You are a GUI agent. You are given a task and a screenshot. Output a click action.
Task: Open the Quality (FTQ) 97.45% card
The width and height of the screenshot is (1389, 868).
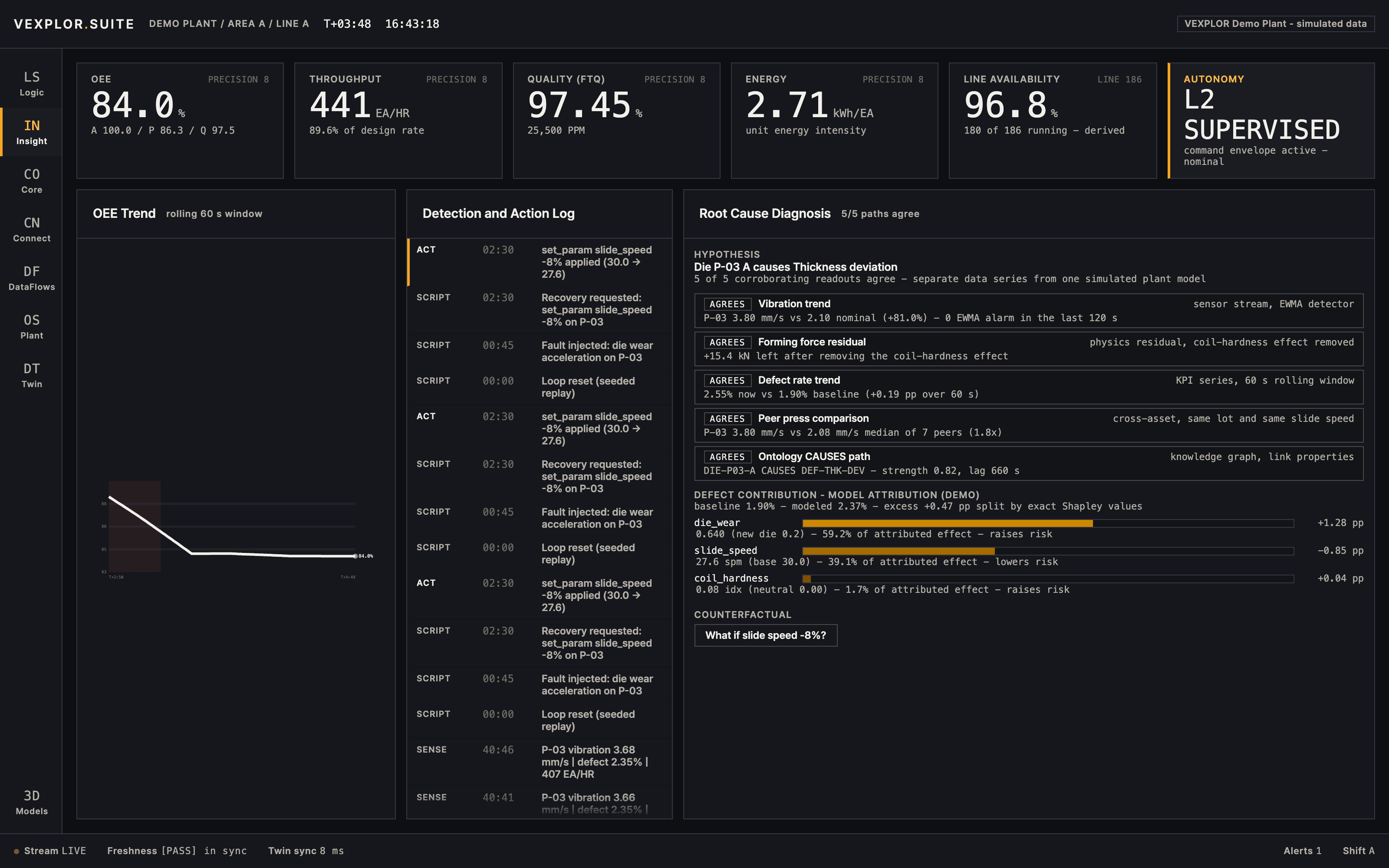point(616,121)
